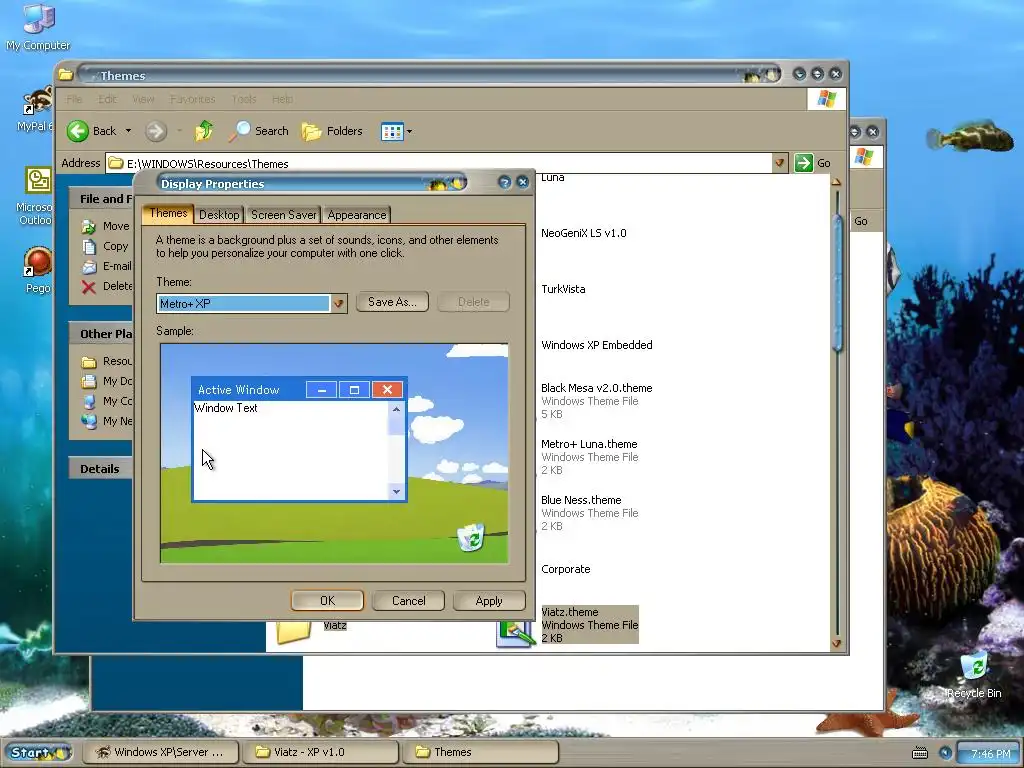Open the Theme combo box dropdown
This screenshot has width=1024, height=768.
pos(338,303)
